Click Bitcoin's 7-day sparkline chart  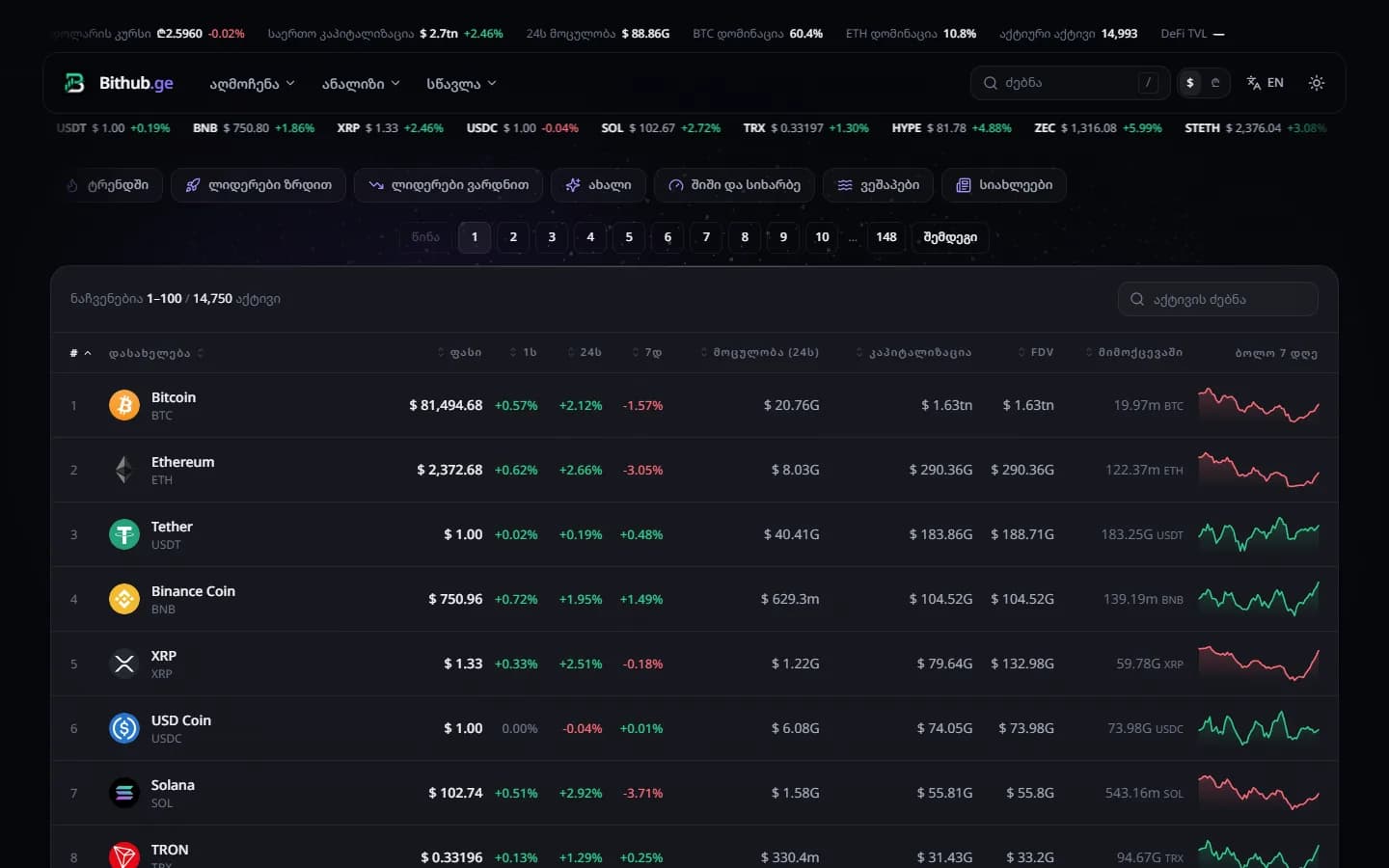coord(1259,405)
